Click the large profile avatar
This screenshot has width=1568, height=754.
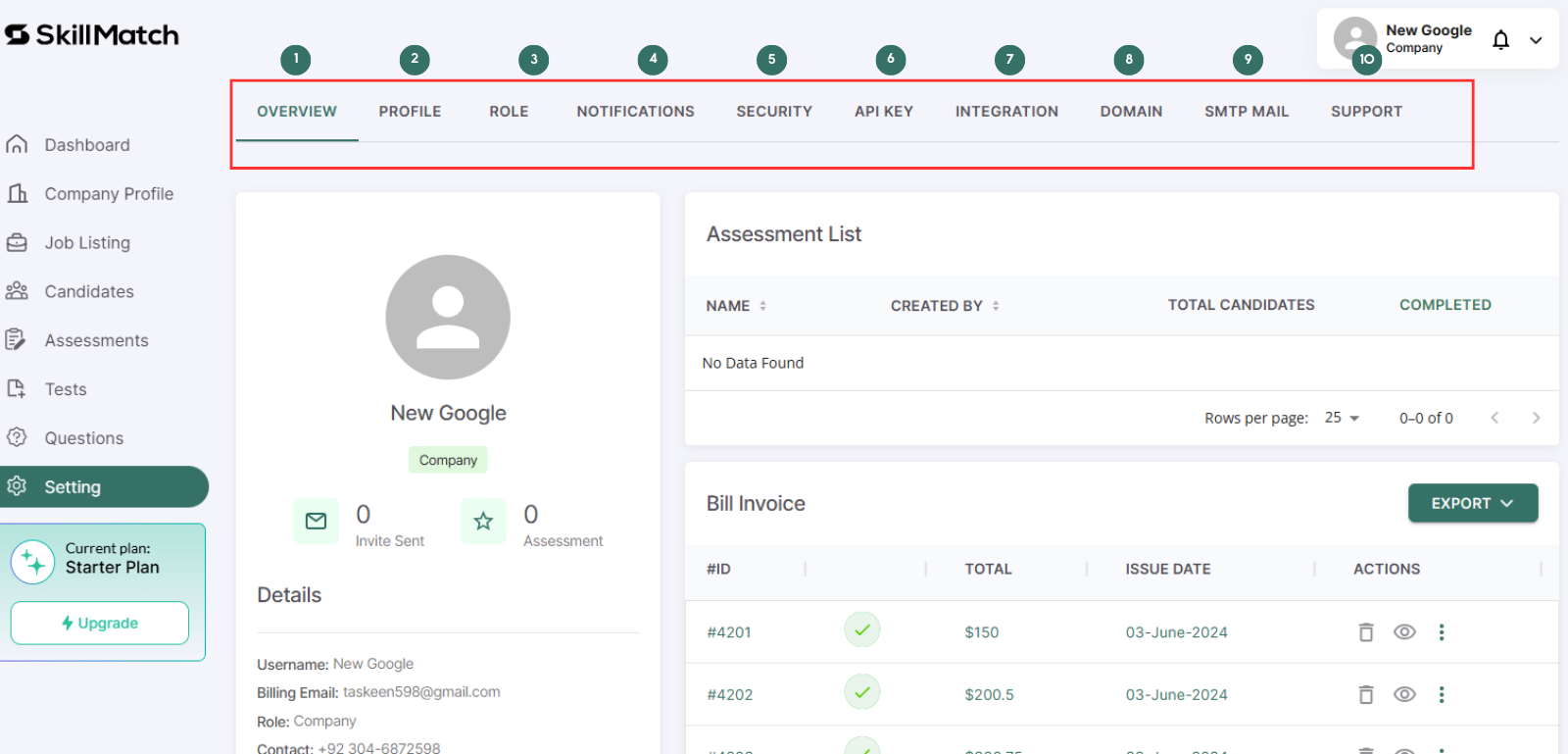click(448, 318)
